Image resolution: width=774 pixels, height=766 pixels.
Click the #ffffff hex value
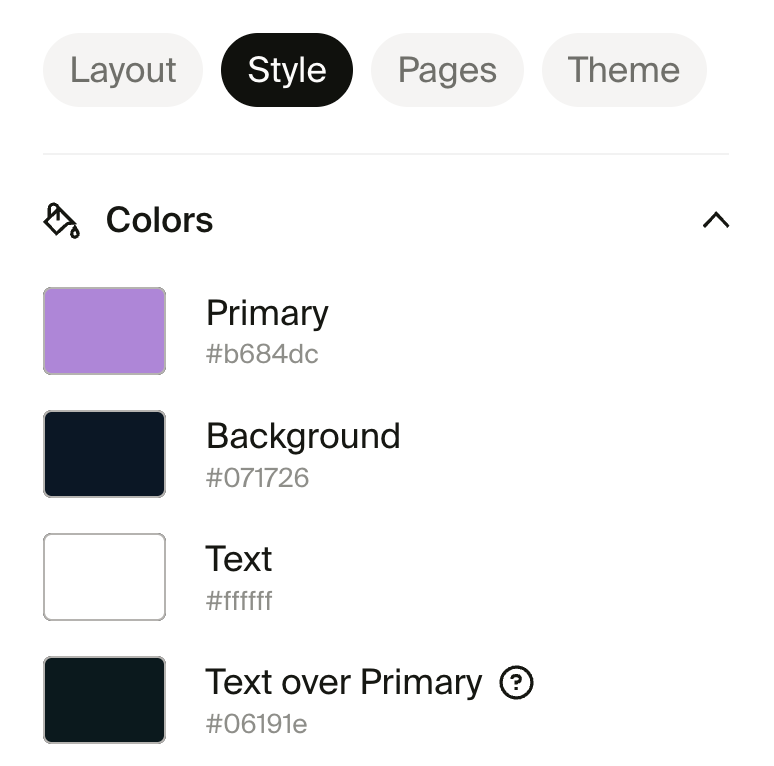[239, 601]
